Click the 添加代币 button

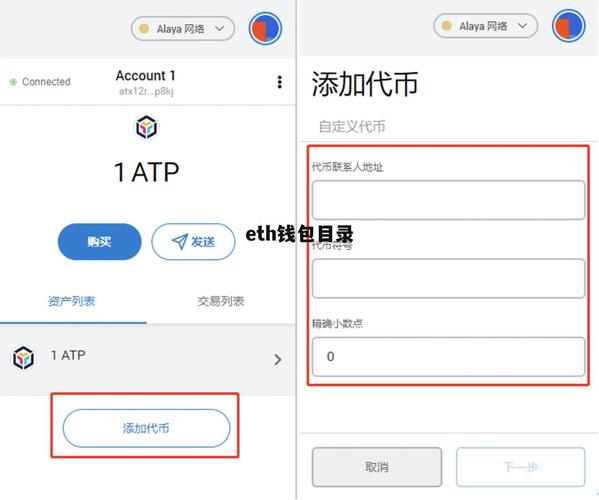pyautogui.click(x=146, y=428)
